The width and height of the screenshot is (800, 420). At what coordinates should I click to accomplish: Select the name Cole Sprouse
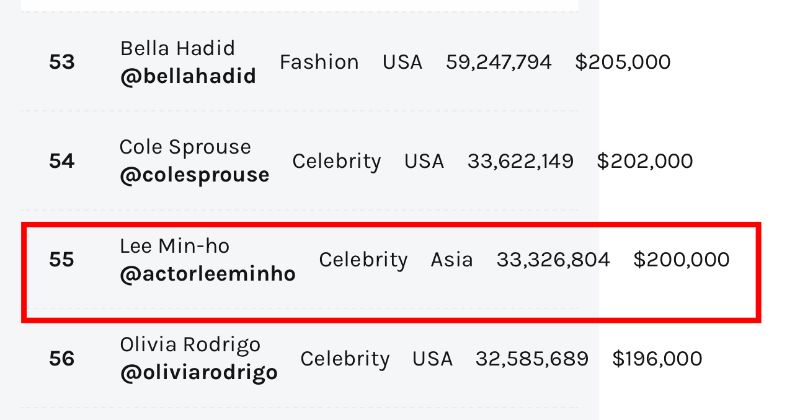point(185,147)
